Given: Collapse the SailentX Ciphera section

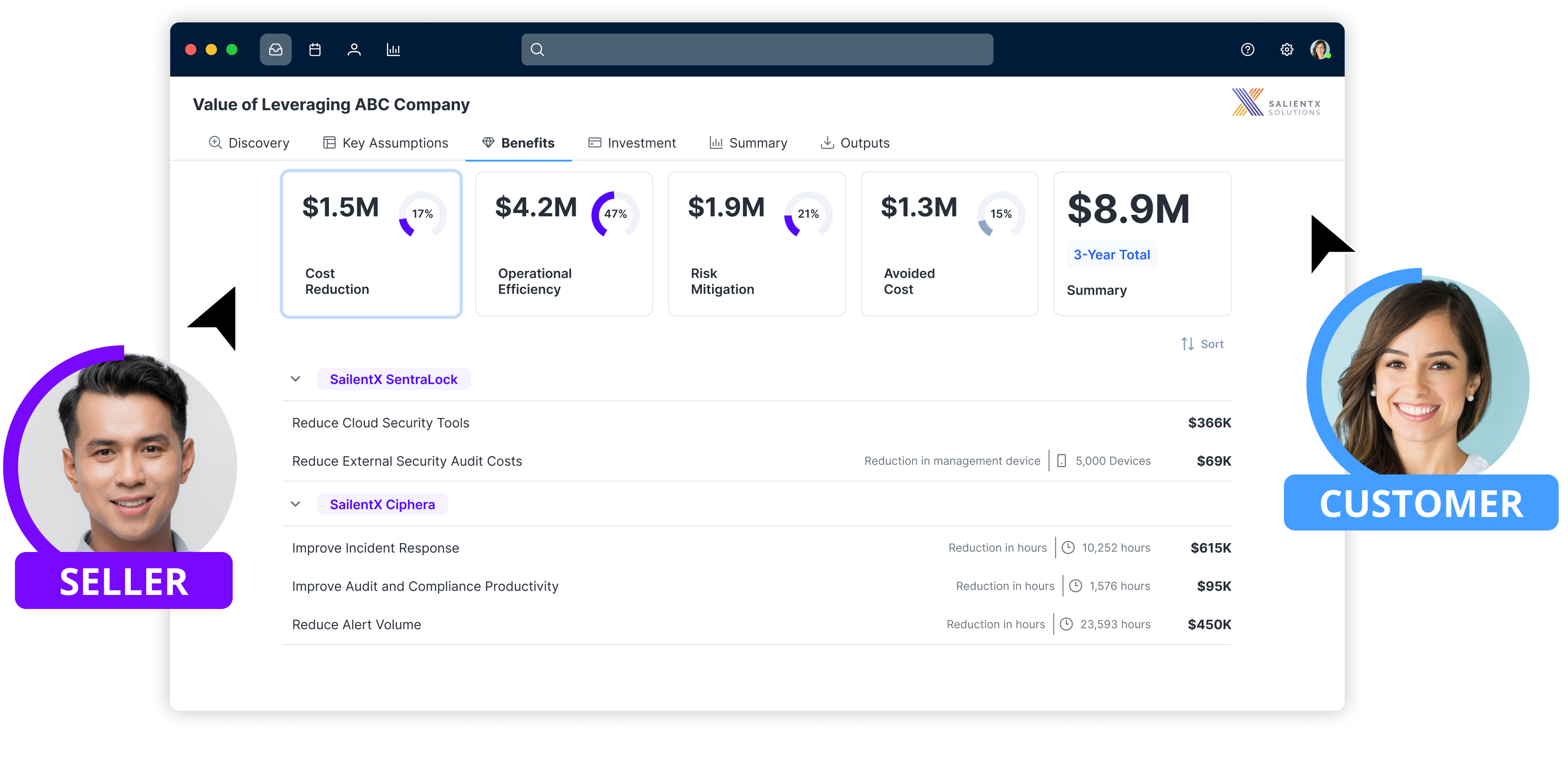Looking at the screenshot, I should pyautogui.click(x=296, y=504).
